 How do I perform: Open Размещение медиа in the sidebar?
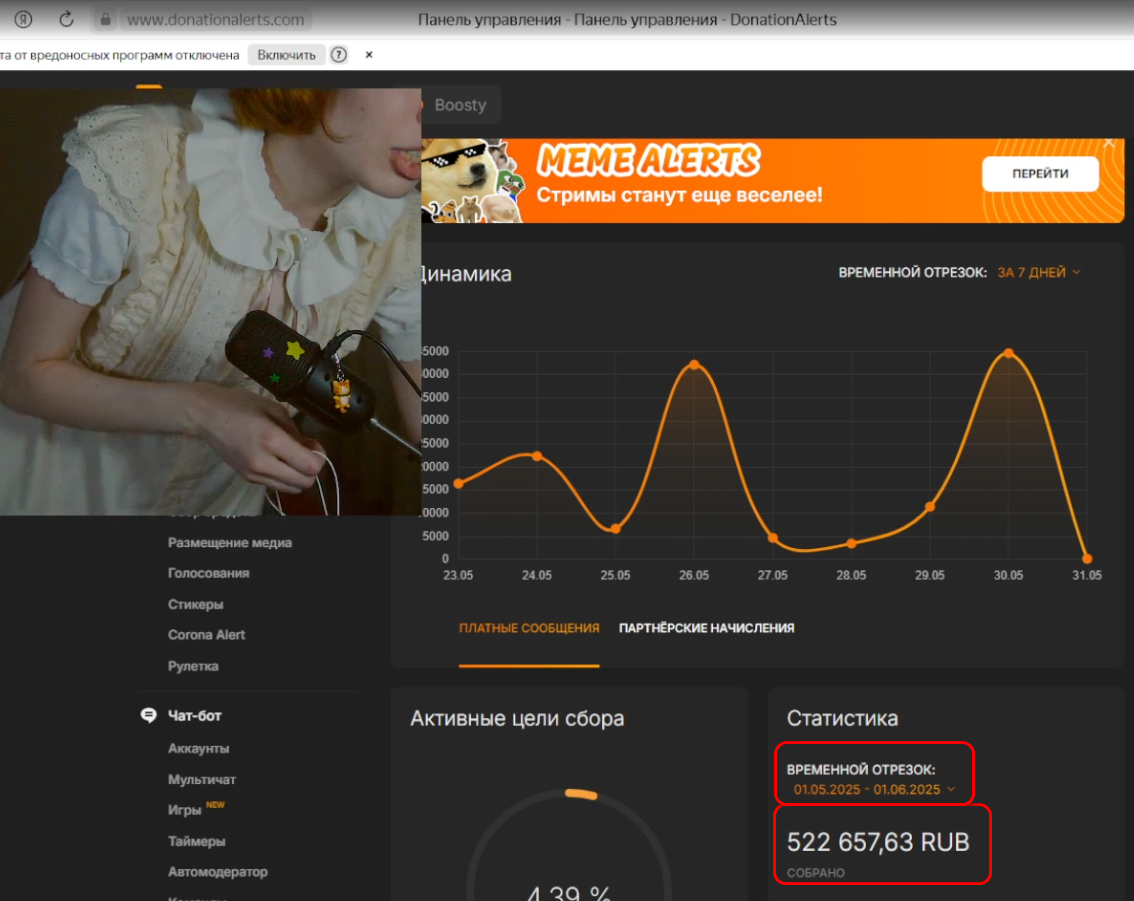click(230, 542)
